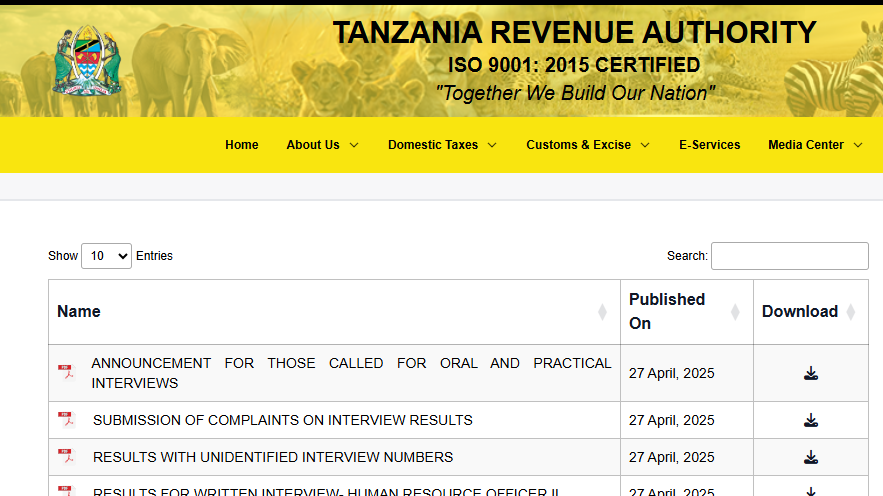
Task: Expand the Domestic Taxes menu
Action: point(442,145)
